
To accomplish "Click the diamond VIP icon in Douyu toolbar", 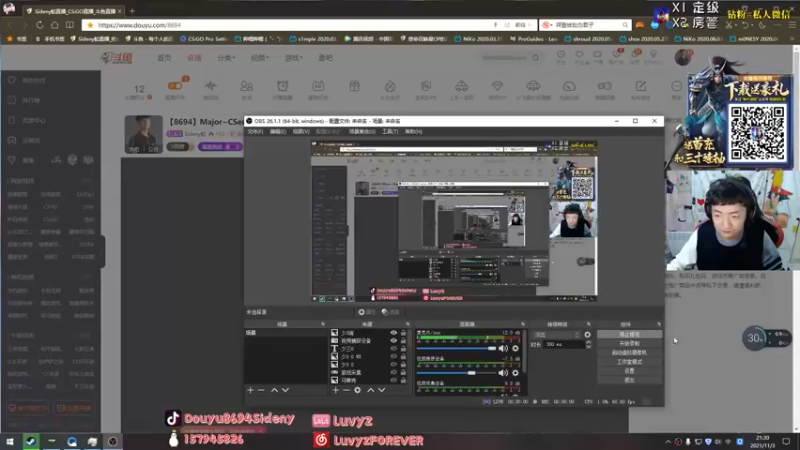I will pos(497,86).
